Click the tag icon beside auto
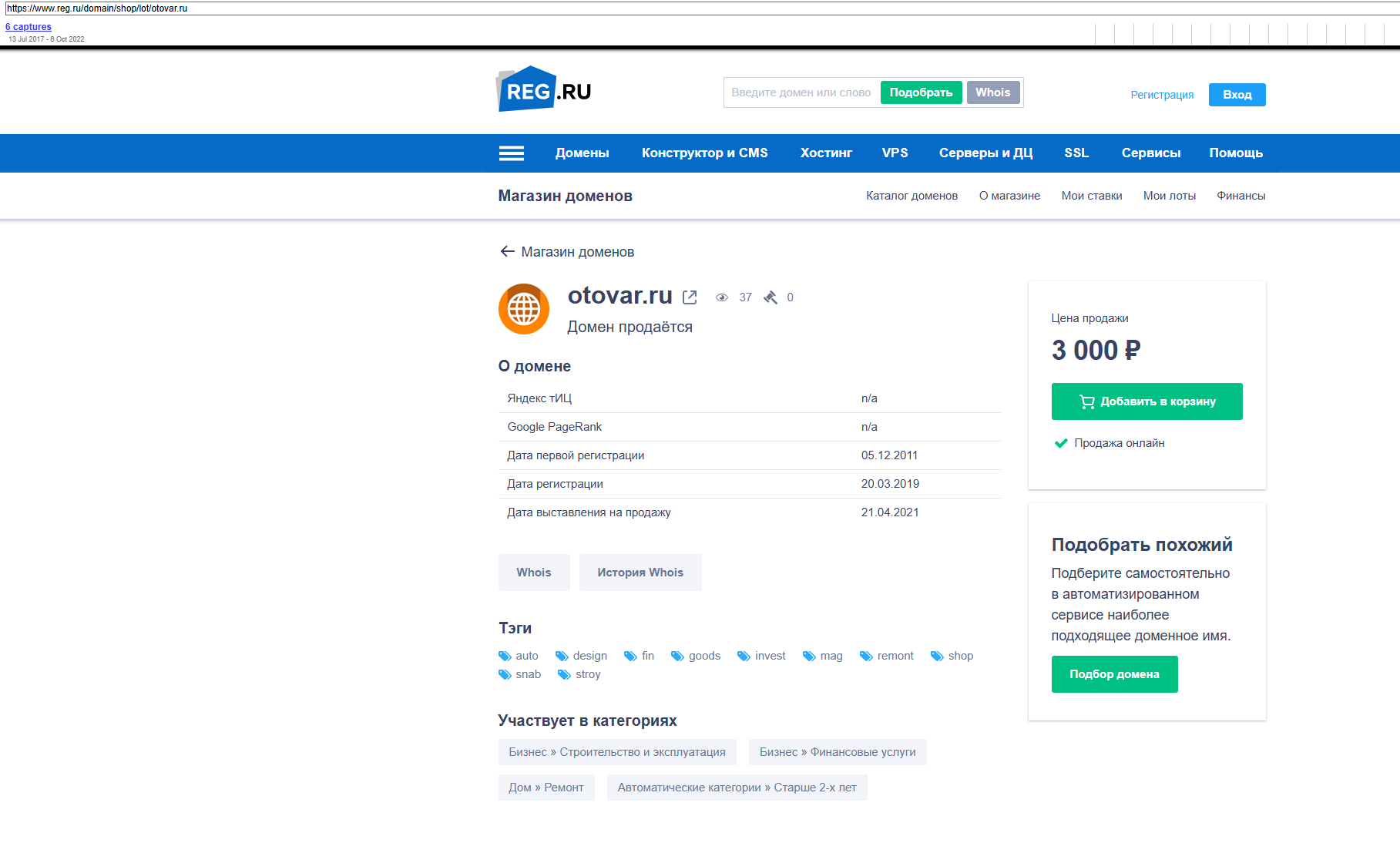 pos(505,656)
